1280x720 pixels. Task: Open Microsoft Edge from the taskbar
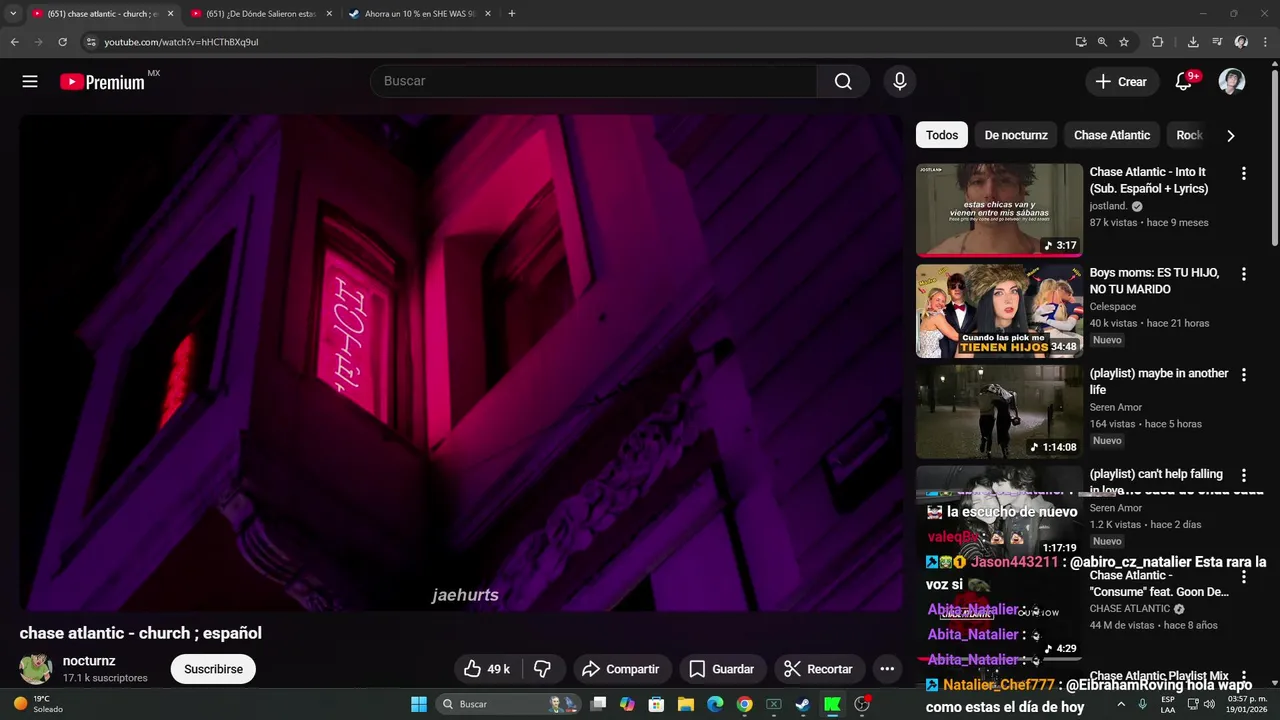[x=715, y=704]
